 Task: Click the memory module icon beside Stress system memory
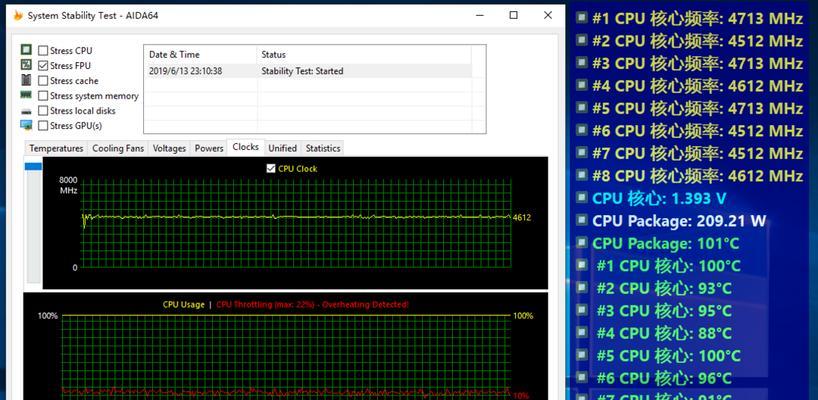click(26, 95)
